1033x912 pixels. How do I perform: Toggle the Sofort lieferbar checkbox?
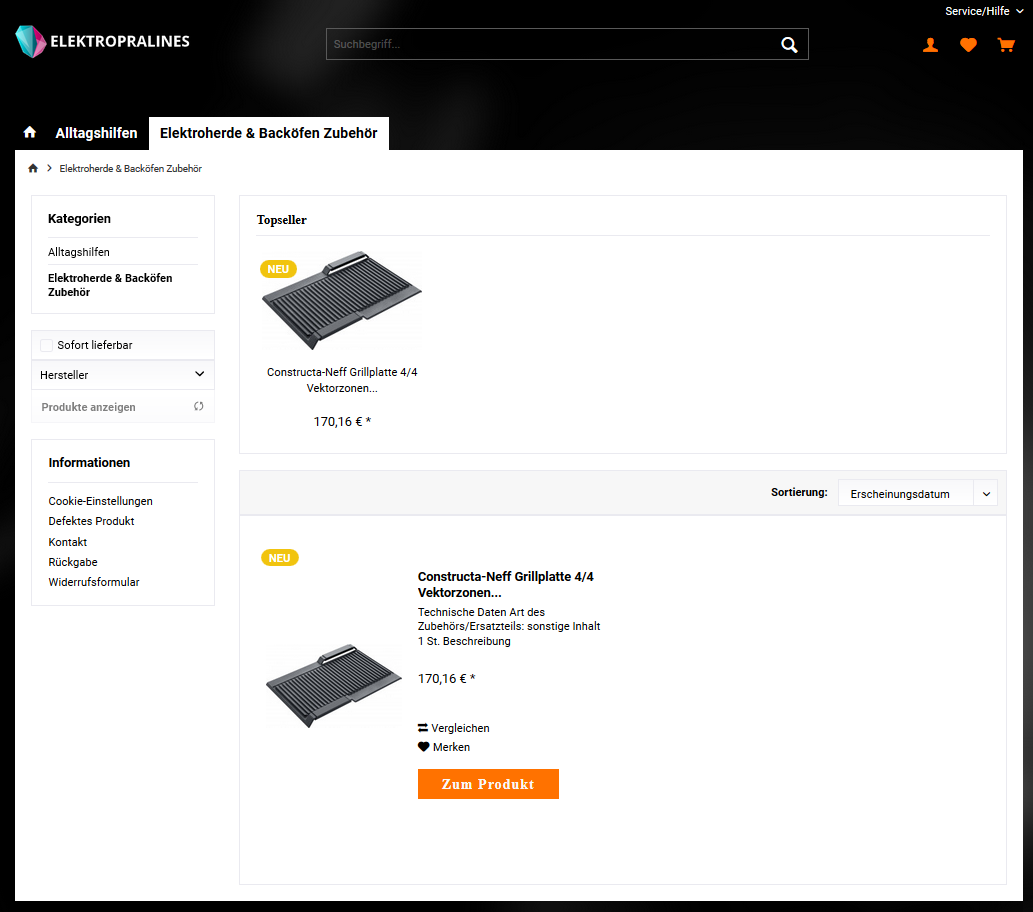(x=47, y=345)
